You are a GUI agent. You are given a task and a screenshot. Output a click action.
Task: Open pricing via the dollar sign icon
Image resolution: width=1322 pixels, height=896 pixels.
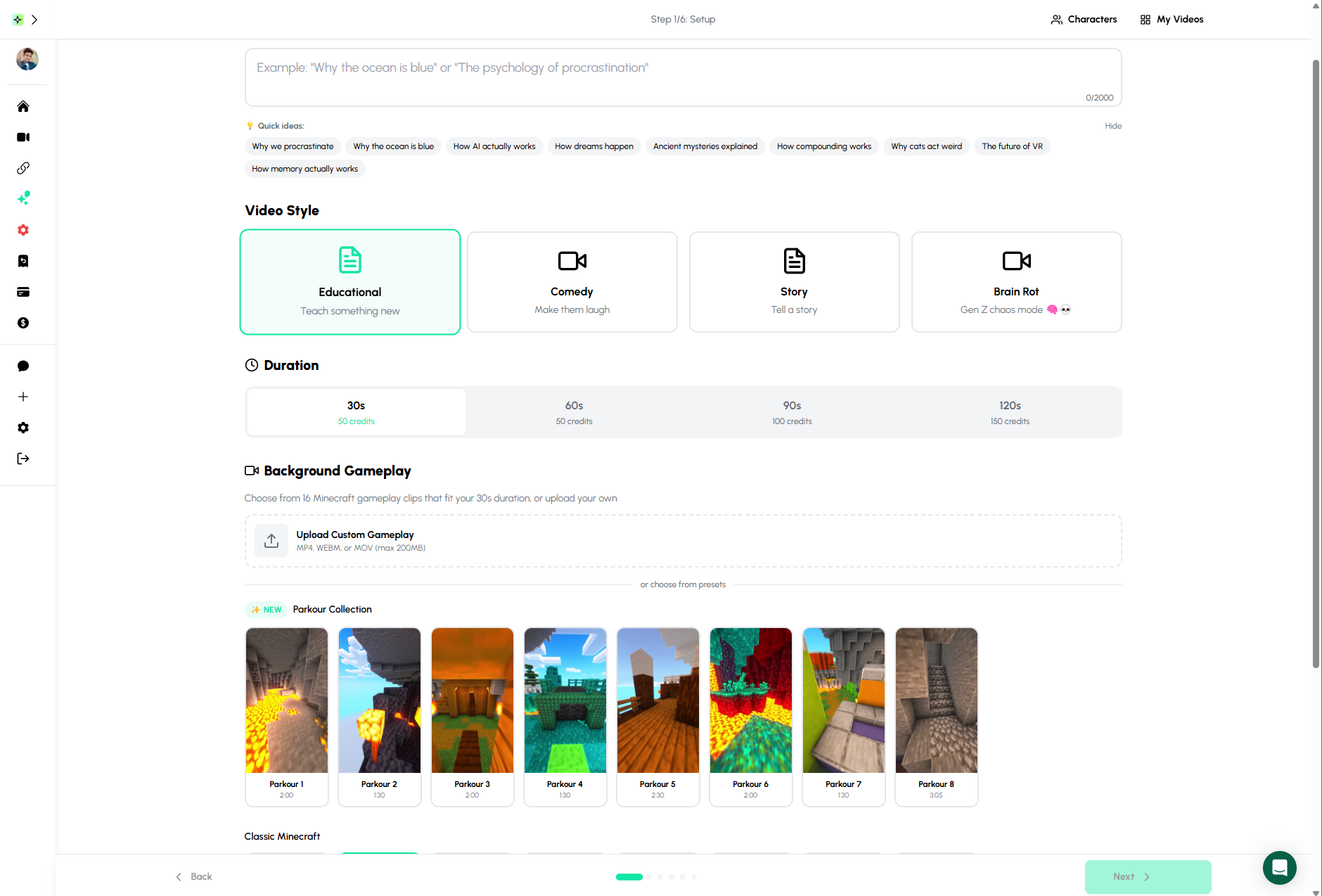[23, 323]
